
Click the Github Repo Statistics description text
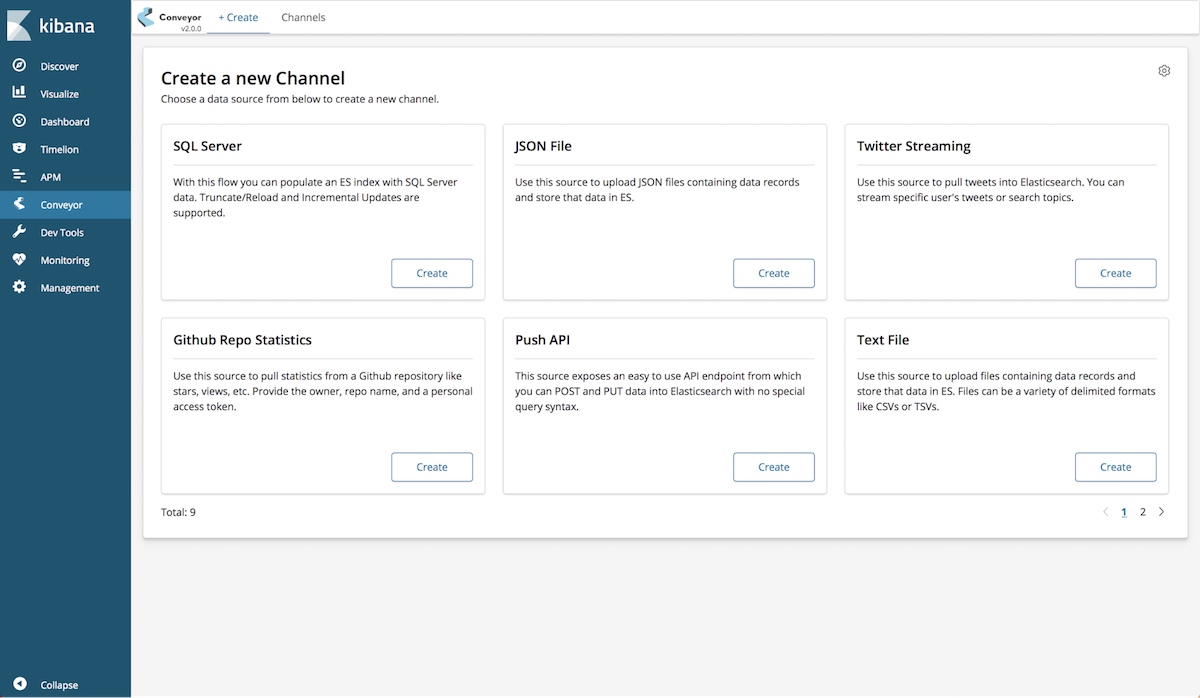pyautogui.click(x=323, y=392)
